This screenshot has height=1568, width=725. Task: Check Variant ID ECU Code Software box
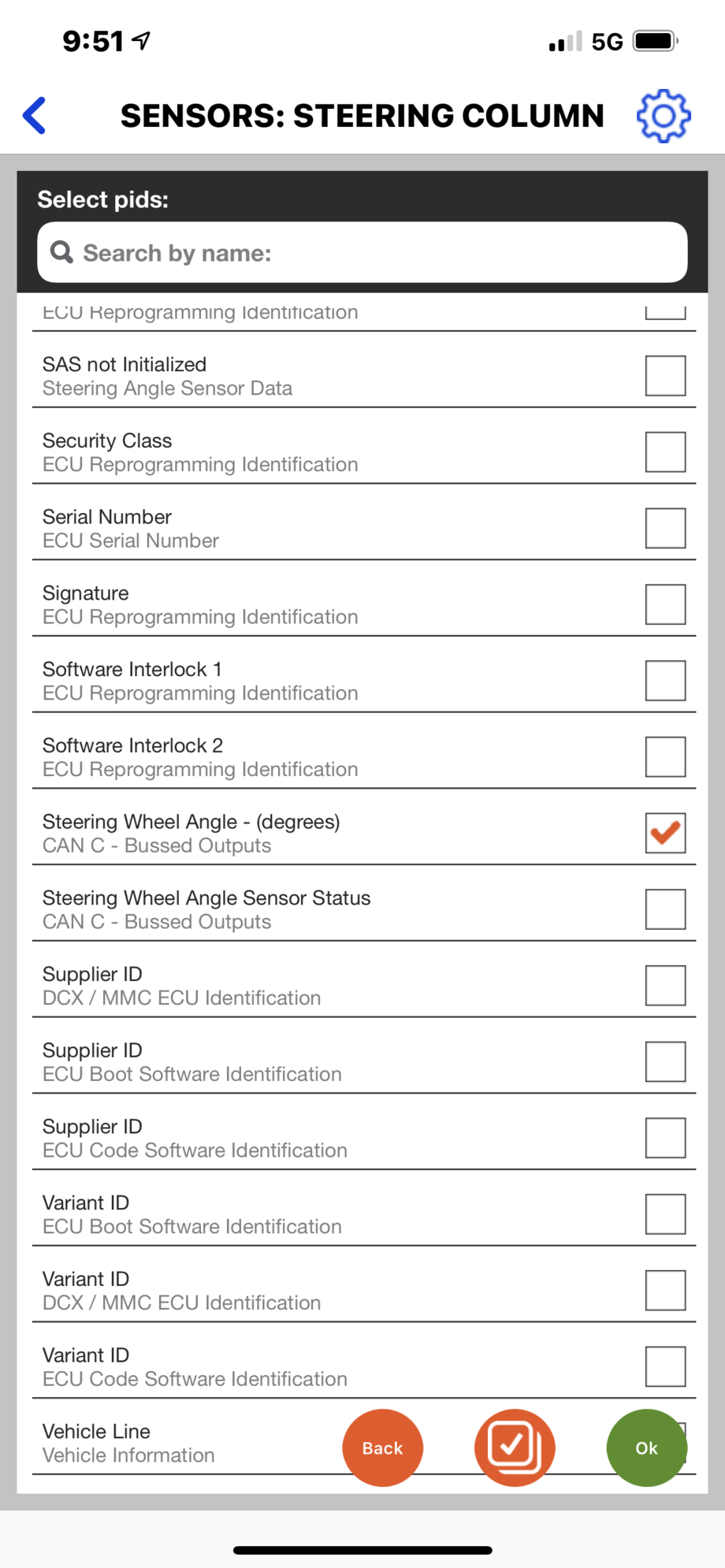pyautogui.click(x=665, y=1366)
